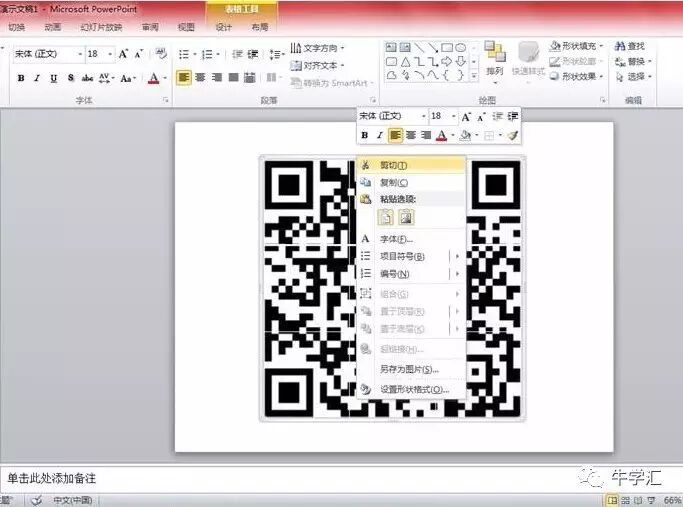
Task: Open the 形状效果 shape effects dropdown
Action: [x=576, y=77]
